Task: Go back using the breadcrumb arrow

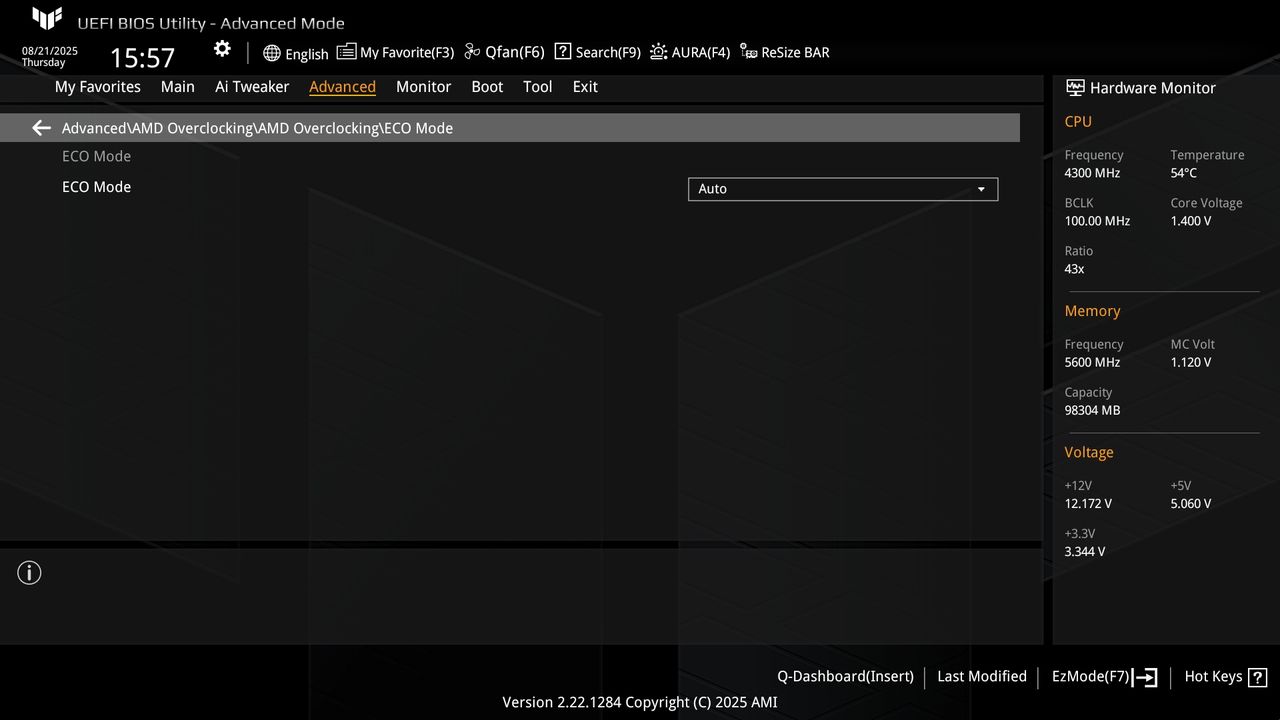Action: point(40,127)
